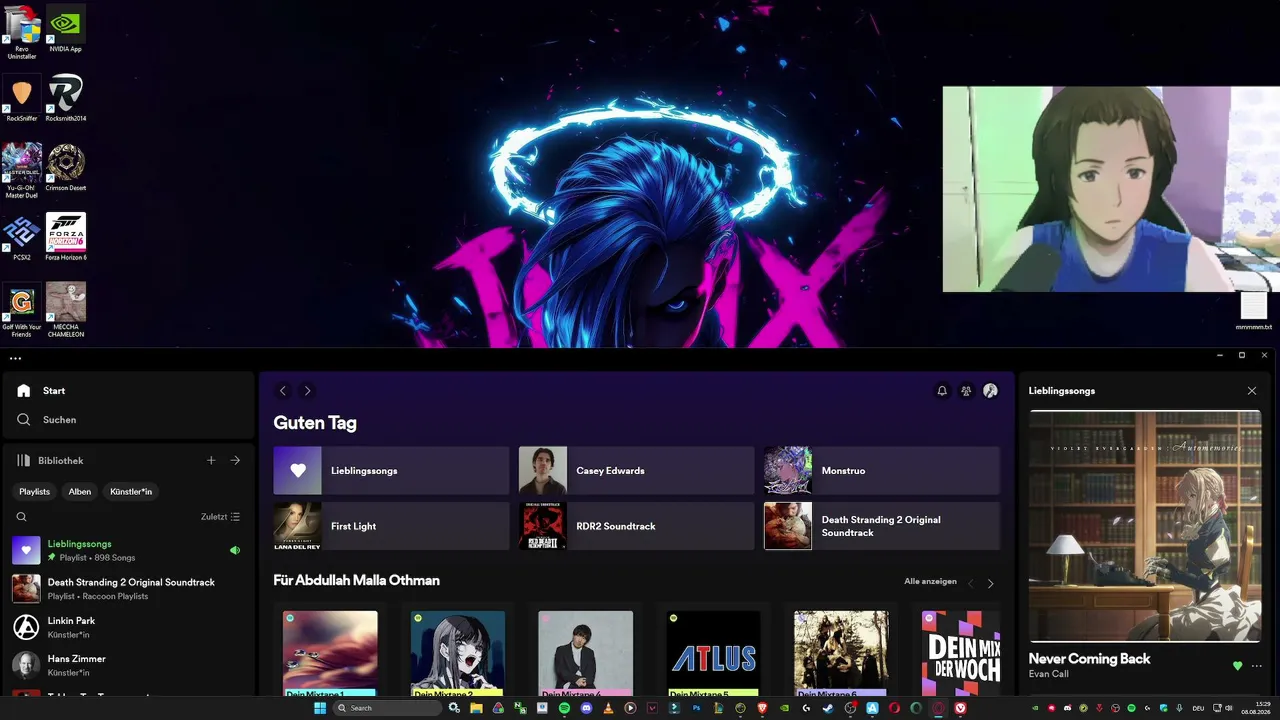This screenshot has width=1280, height=720.
Task: Select NVIDIA App desktop shortcut
Action: 66,29
